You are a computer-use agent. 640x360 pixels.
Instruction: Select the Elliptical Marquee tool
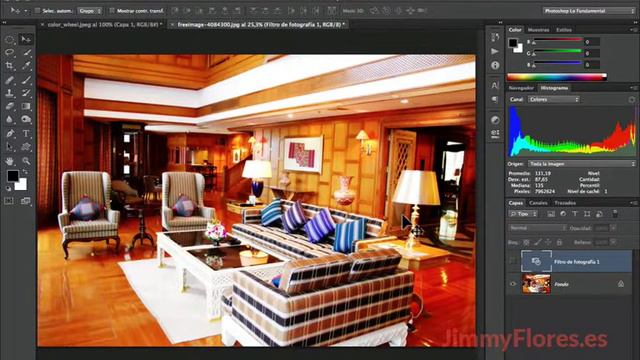9,40
